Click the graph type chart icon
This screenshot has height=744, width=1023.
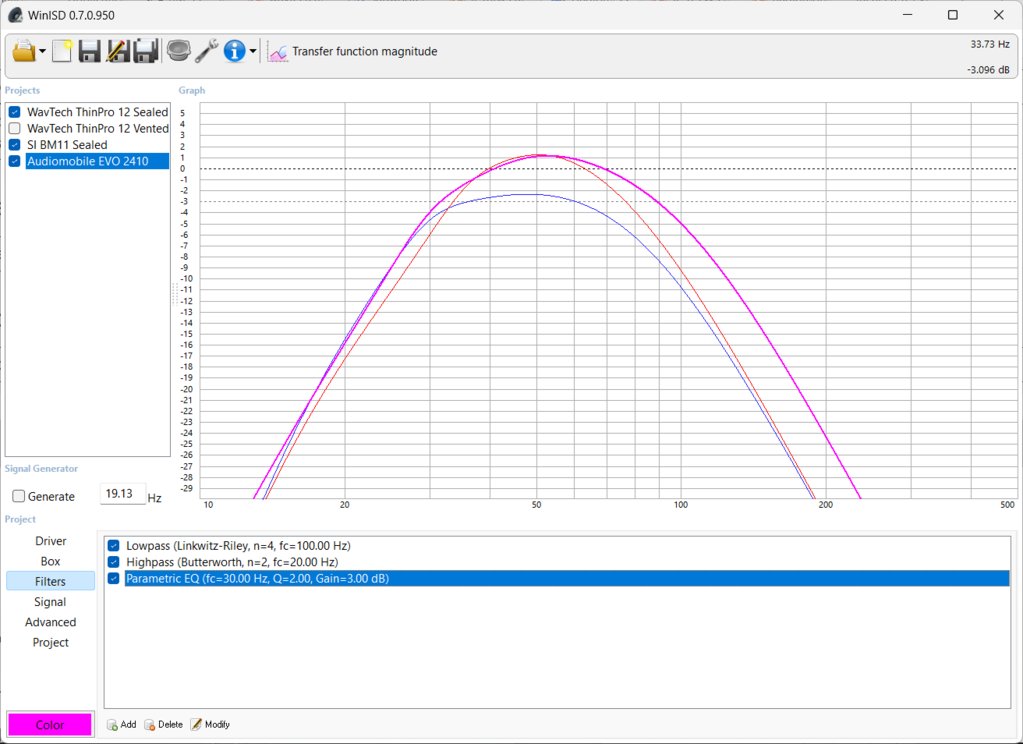[x=278, y=52]
